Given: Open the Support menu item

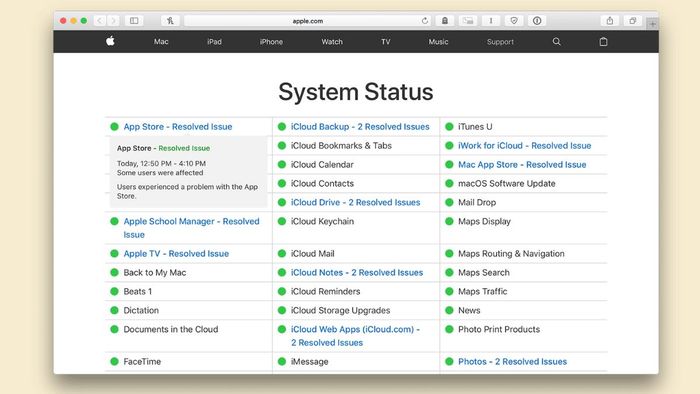Looking at the screenshot, I should pos(500,41).
